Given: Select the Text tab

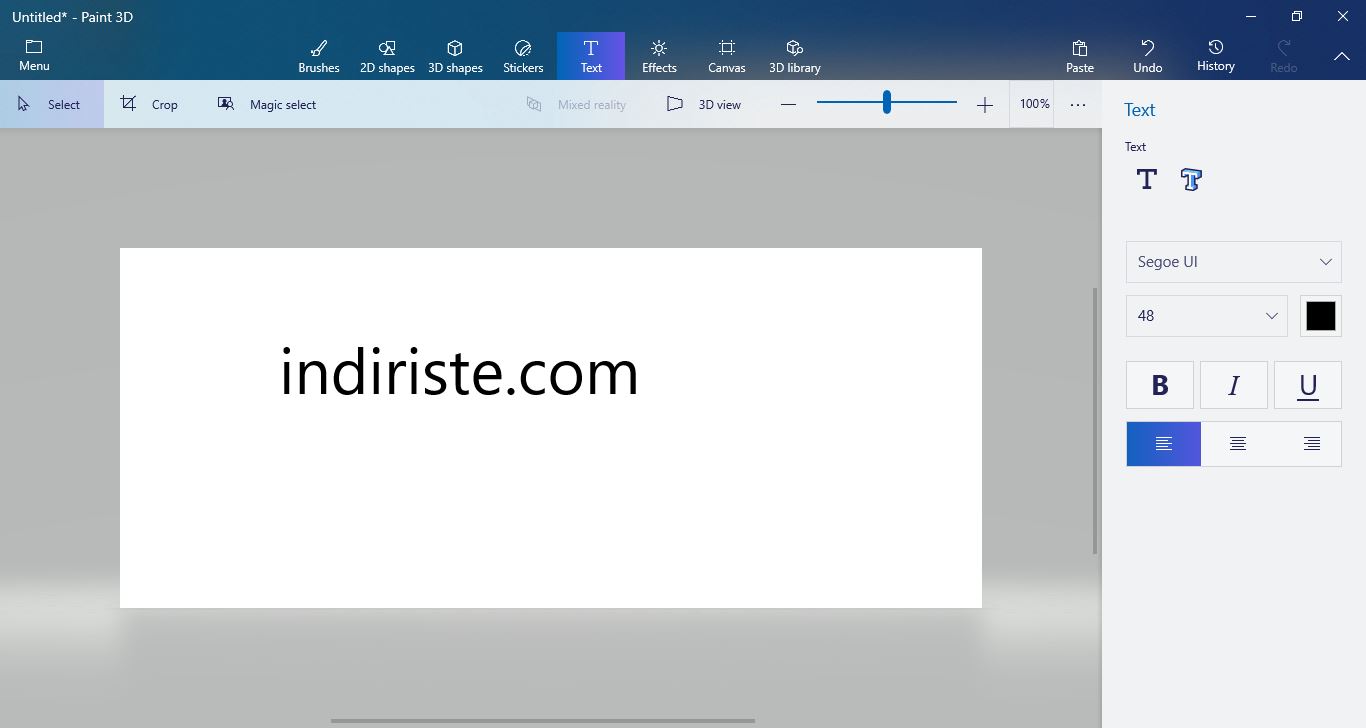Looking at the screenshot, I should pyautogui.click(x=591, y=56).
